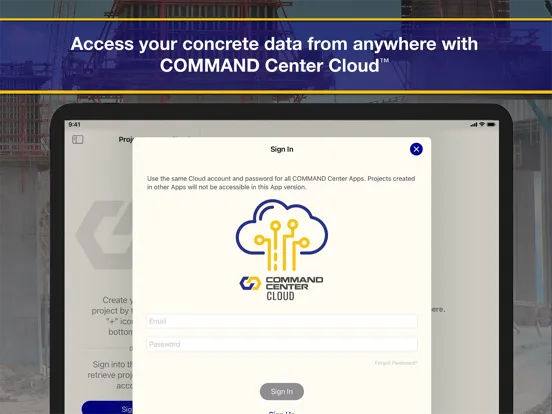Close the Sign In dialog
Viewport: 552px width, 414px height.
coord(416,149)
